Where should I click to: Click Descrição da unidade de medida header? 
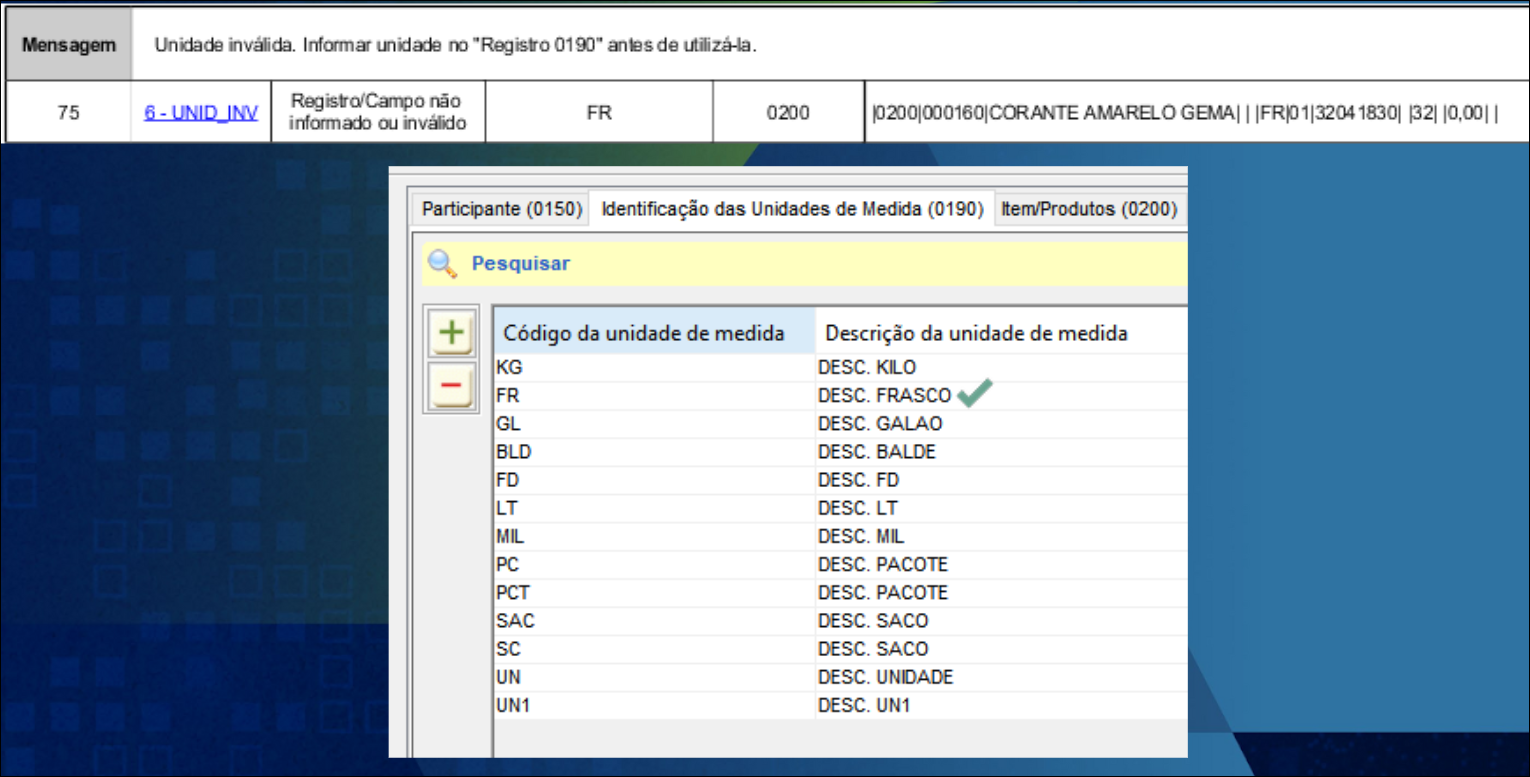[x=1001, y=333]
